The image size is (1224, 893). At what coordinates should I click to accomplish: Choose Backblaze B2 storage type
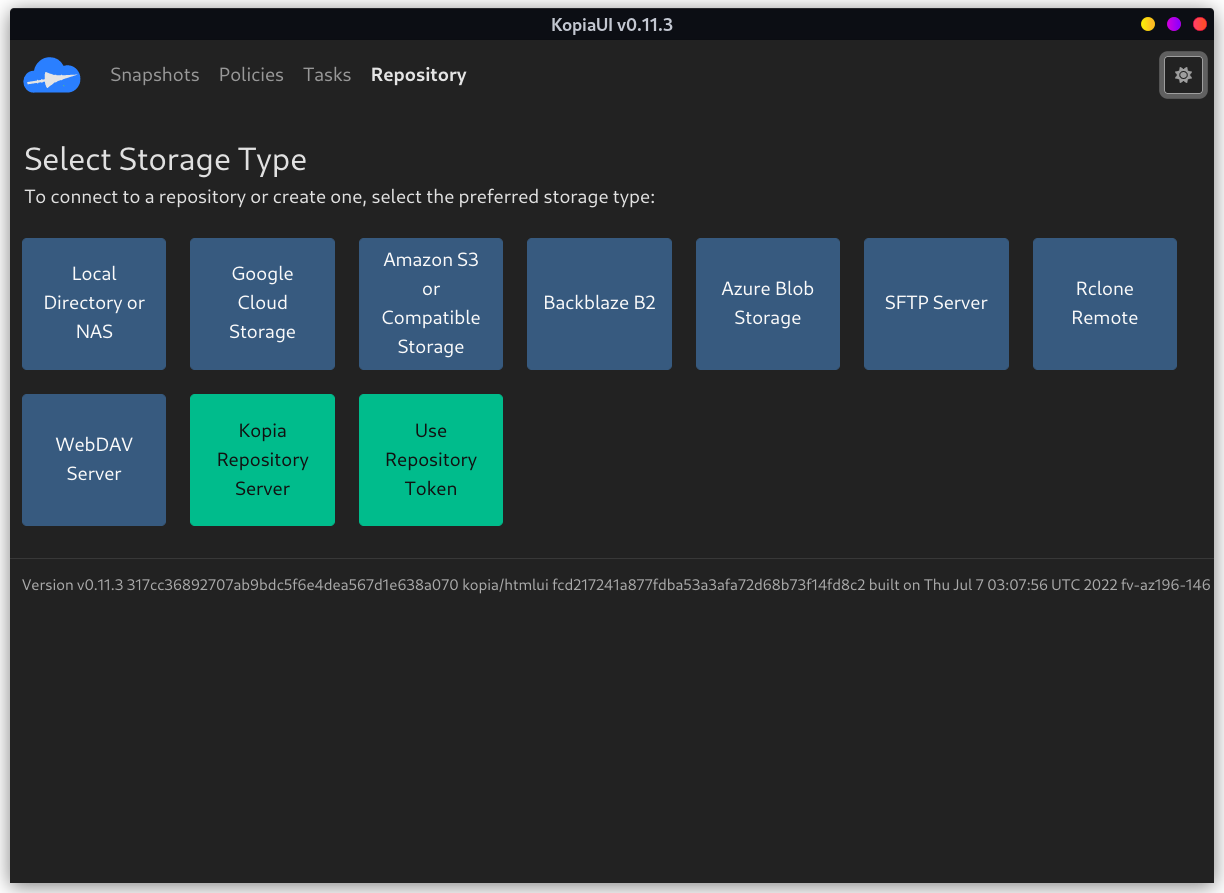599,303
